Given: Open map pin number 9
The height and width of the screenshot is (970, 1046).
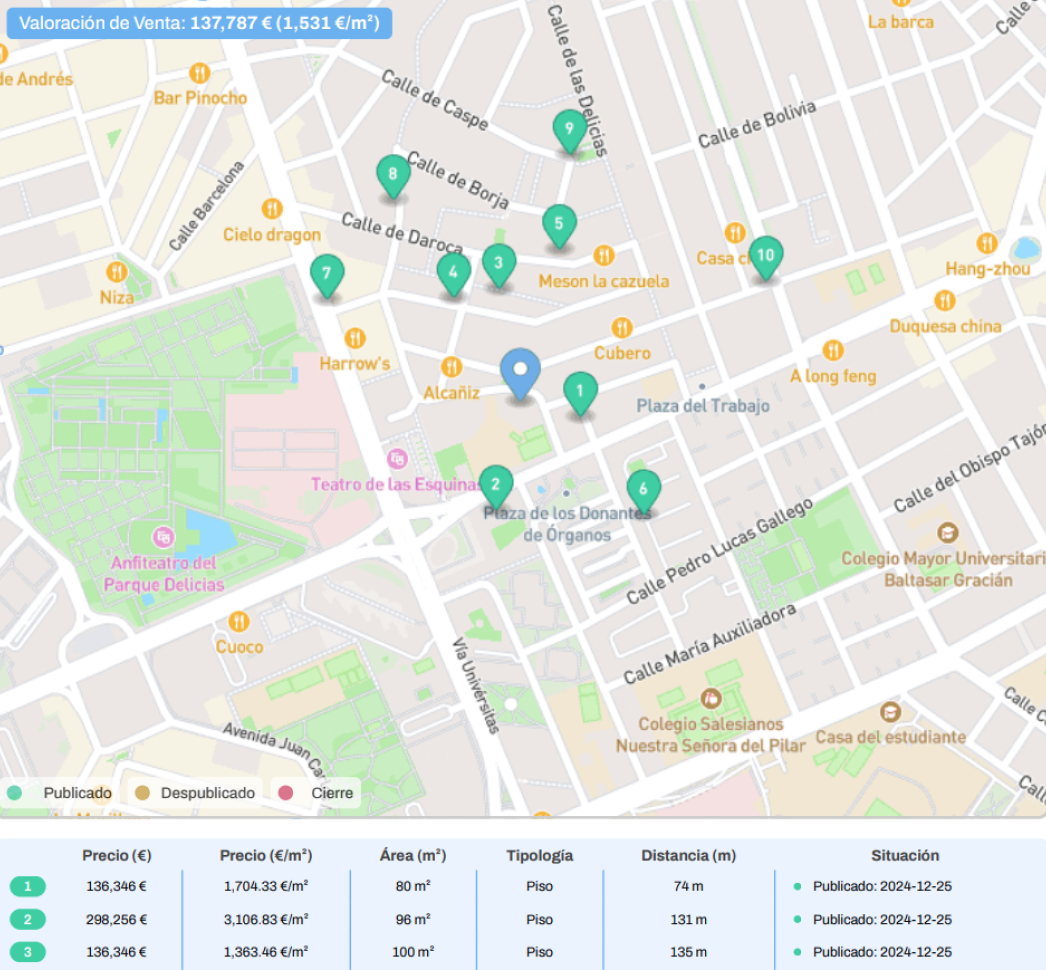Looking at the screenshot, I should tap(569, 129).
